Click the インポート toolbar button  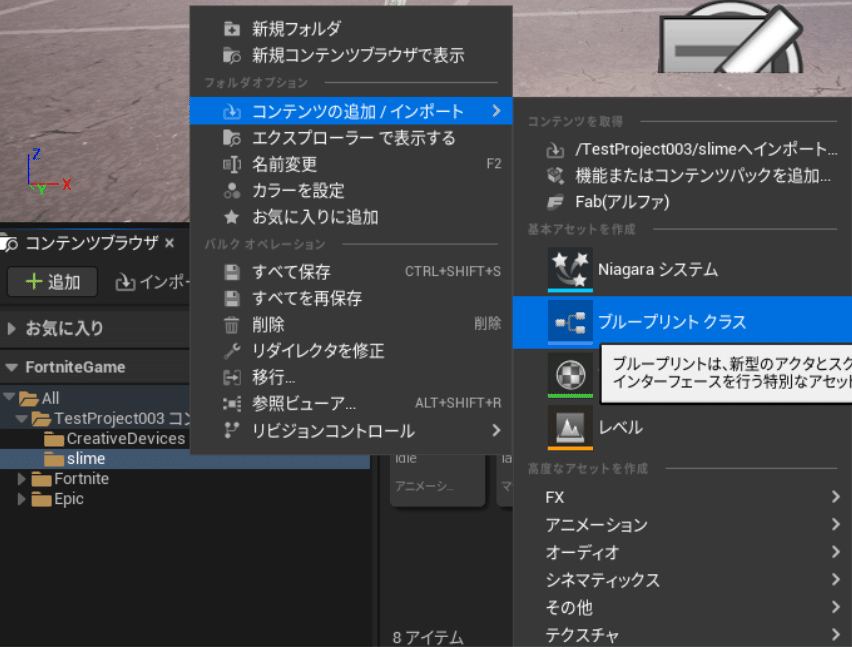coord(152,282)
